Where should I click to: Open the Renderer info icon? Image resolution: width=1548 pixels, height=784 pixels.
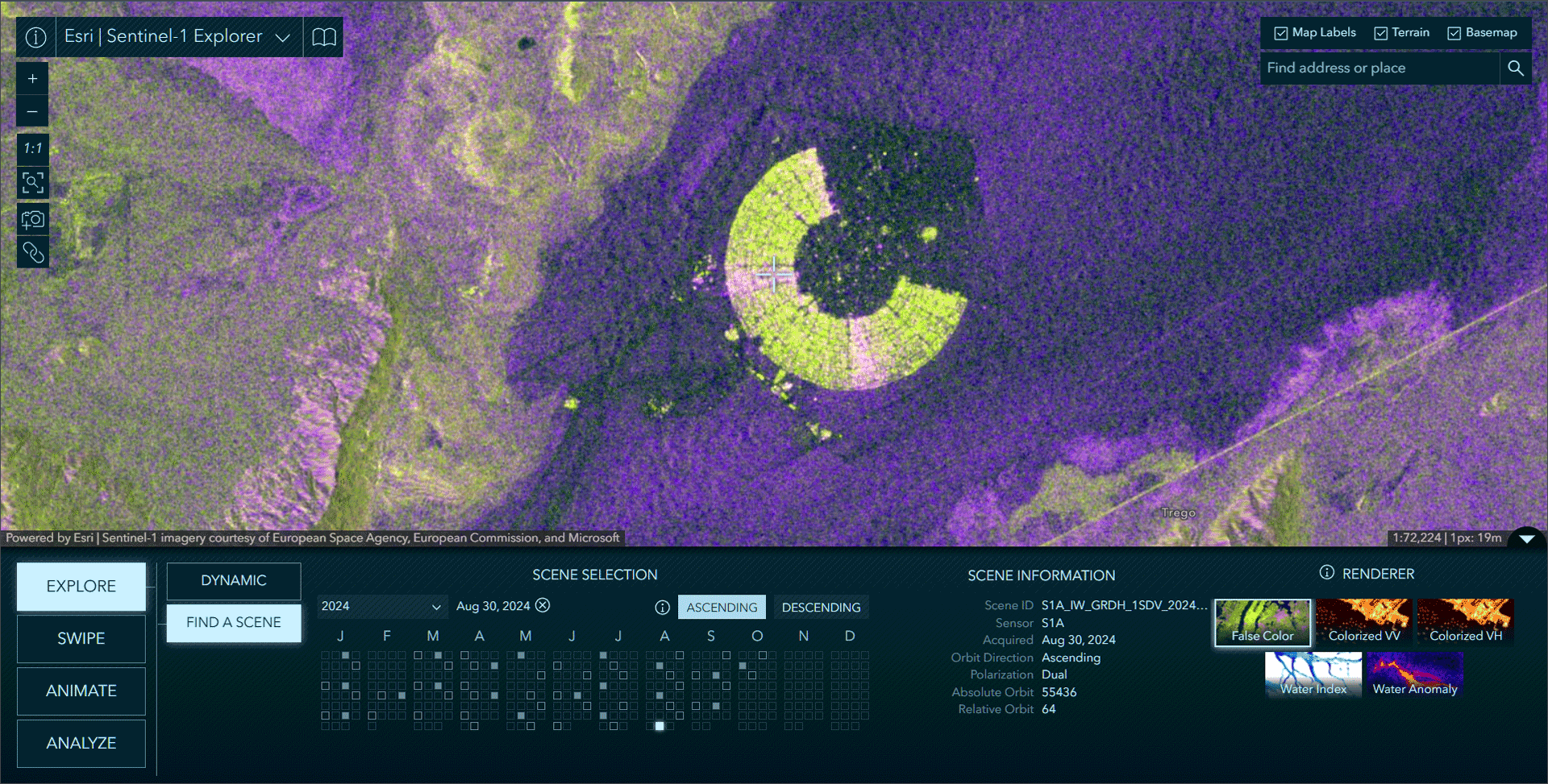pyautogui.click(x=1326, y=573)
